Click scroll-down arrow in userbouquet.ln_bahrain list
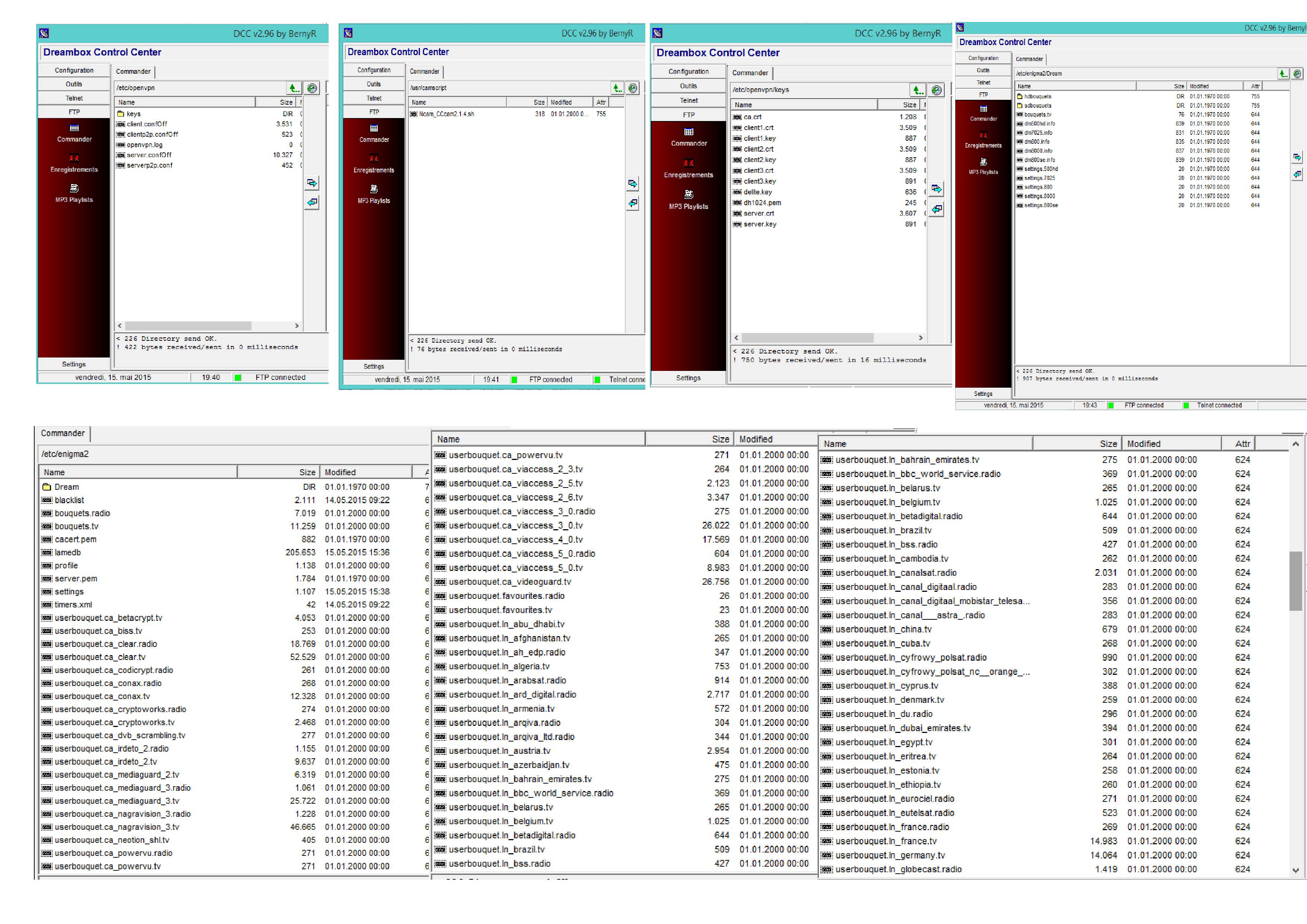The width and height of the screenshot is (1307, 924). coord(1295,870)
